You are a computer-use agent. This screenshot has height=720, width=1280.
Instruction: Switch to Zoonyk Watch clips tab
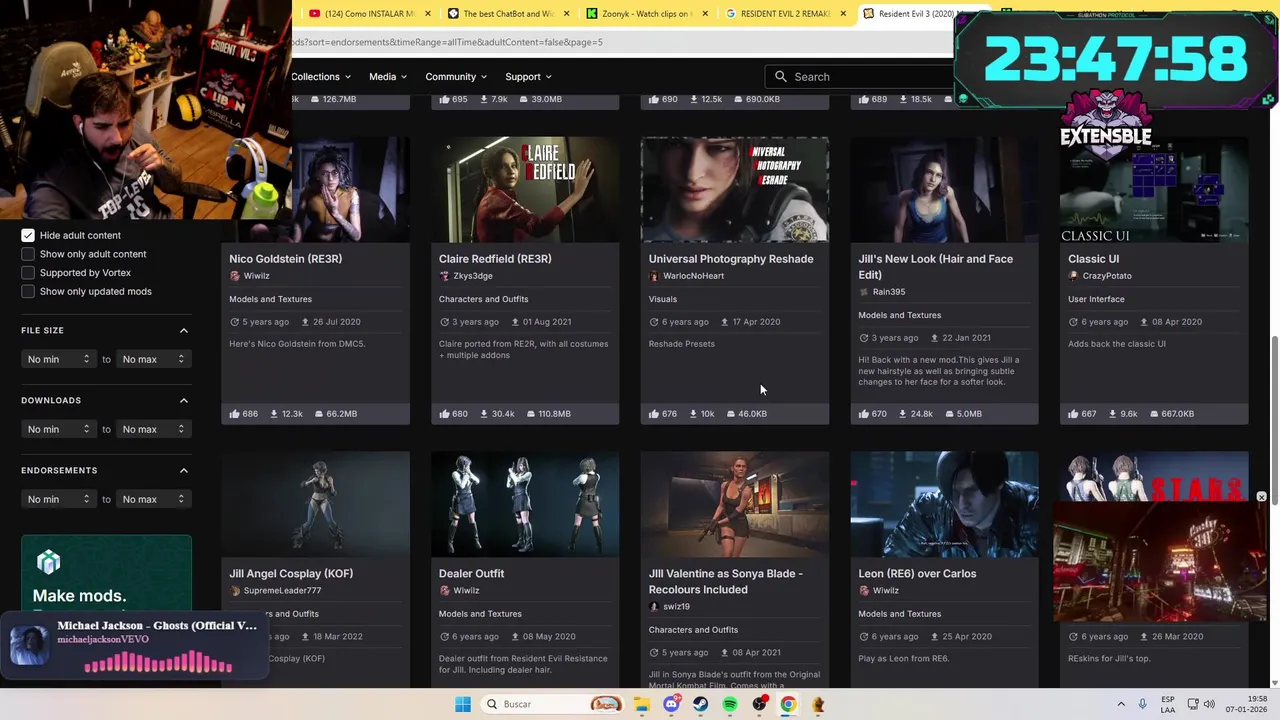click(x=645, y=14)
